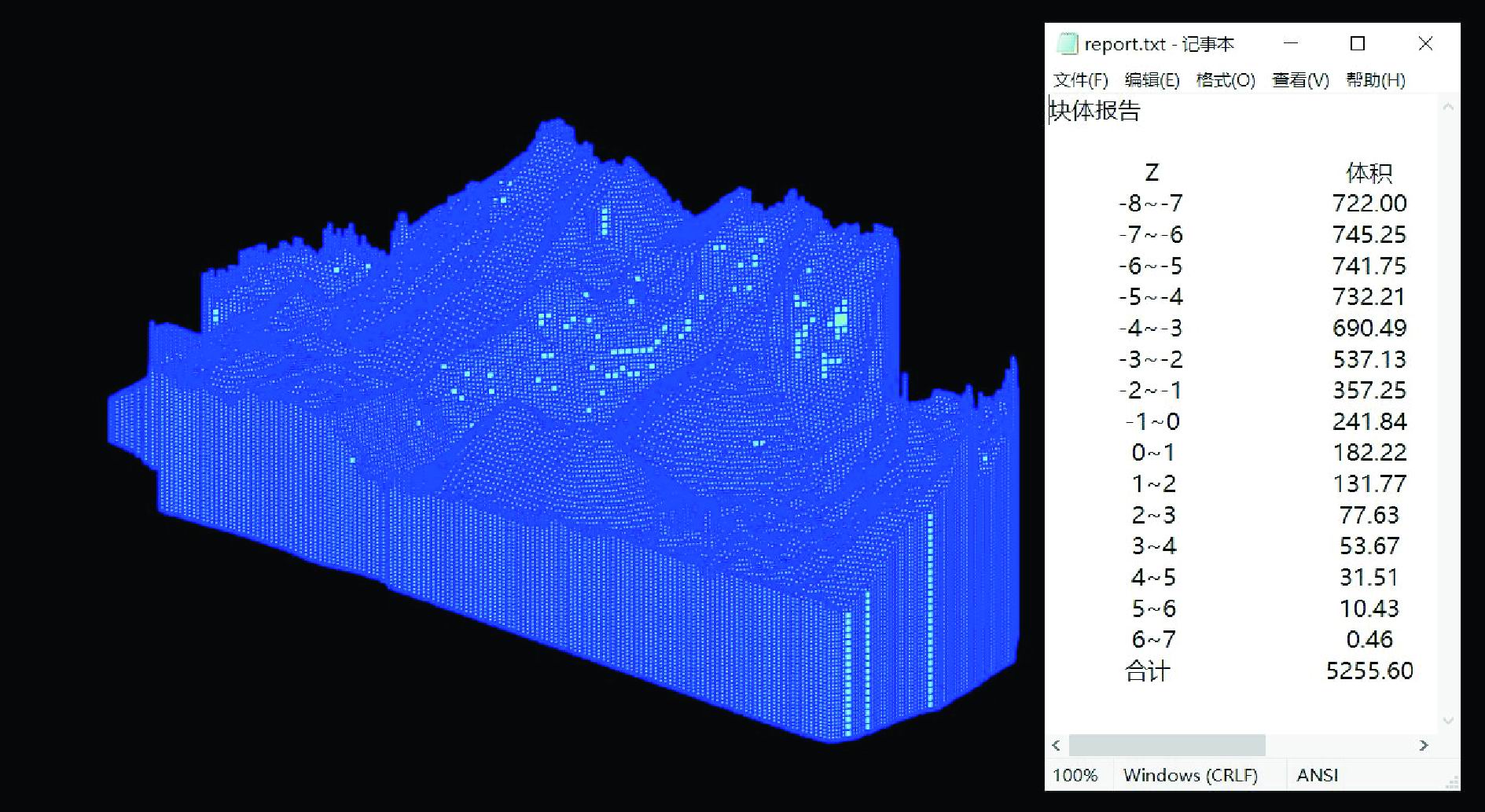Click the 100% zoom indicator in status bar
Viewport: 1485px width, 812px height.
point(1075,775)
